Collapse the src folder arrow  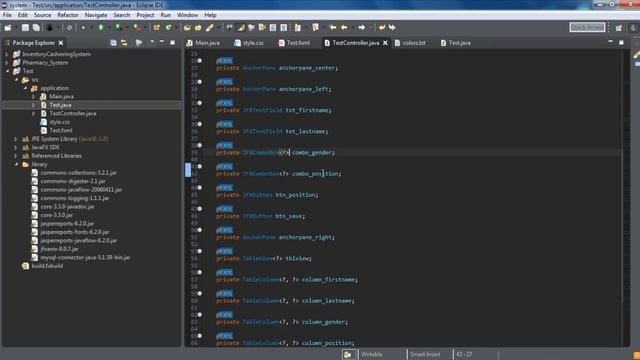(16, 80)
